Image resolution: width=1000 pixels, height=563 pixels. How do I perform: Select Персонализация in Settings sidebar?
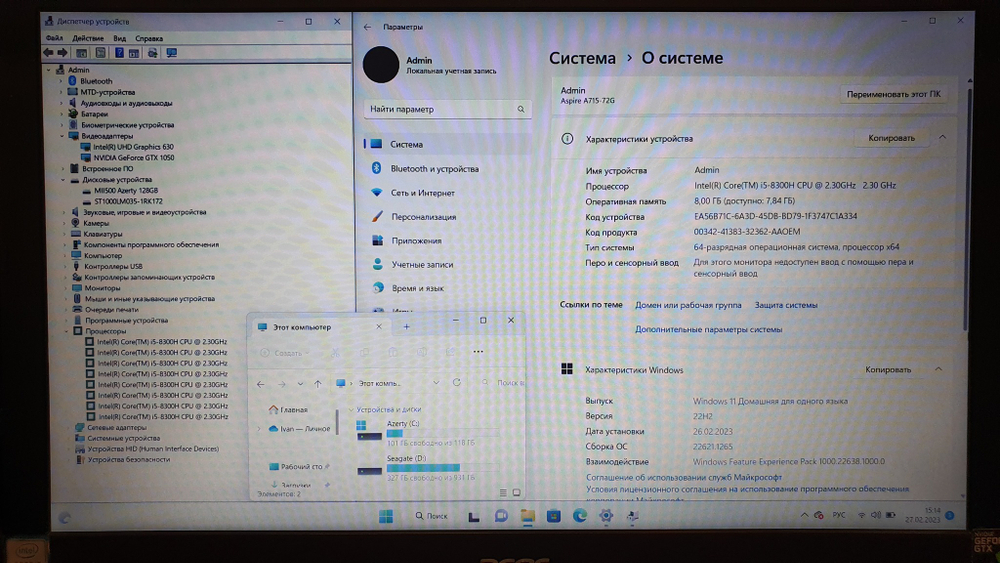click(423, 217)
